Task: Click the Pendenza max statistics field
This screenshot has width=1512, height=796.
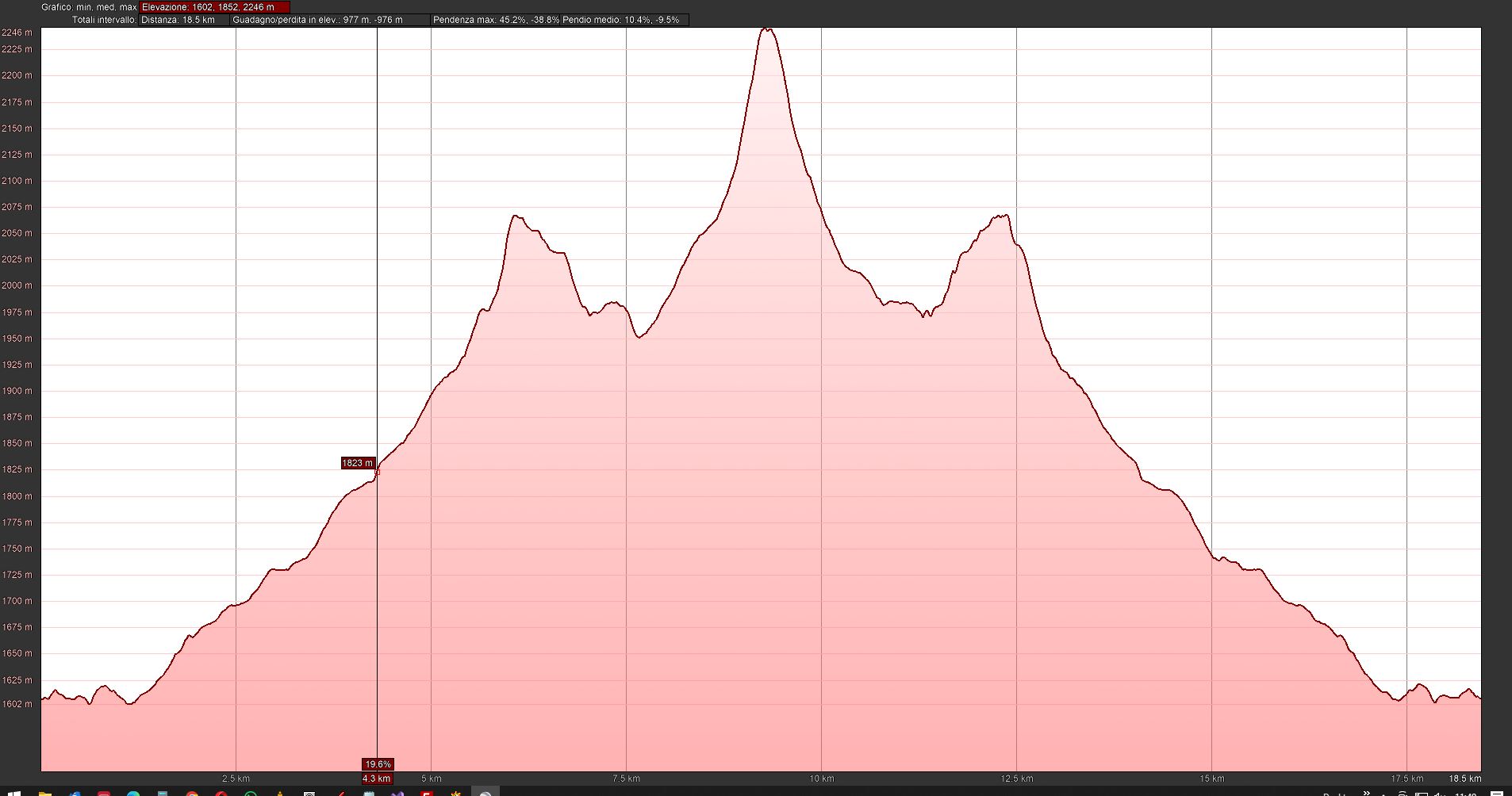Action: [495, 20]
